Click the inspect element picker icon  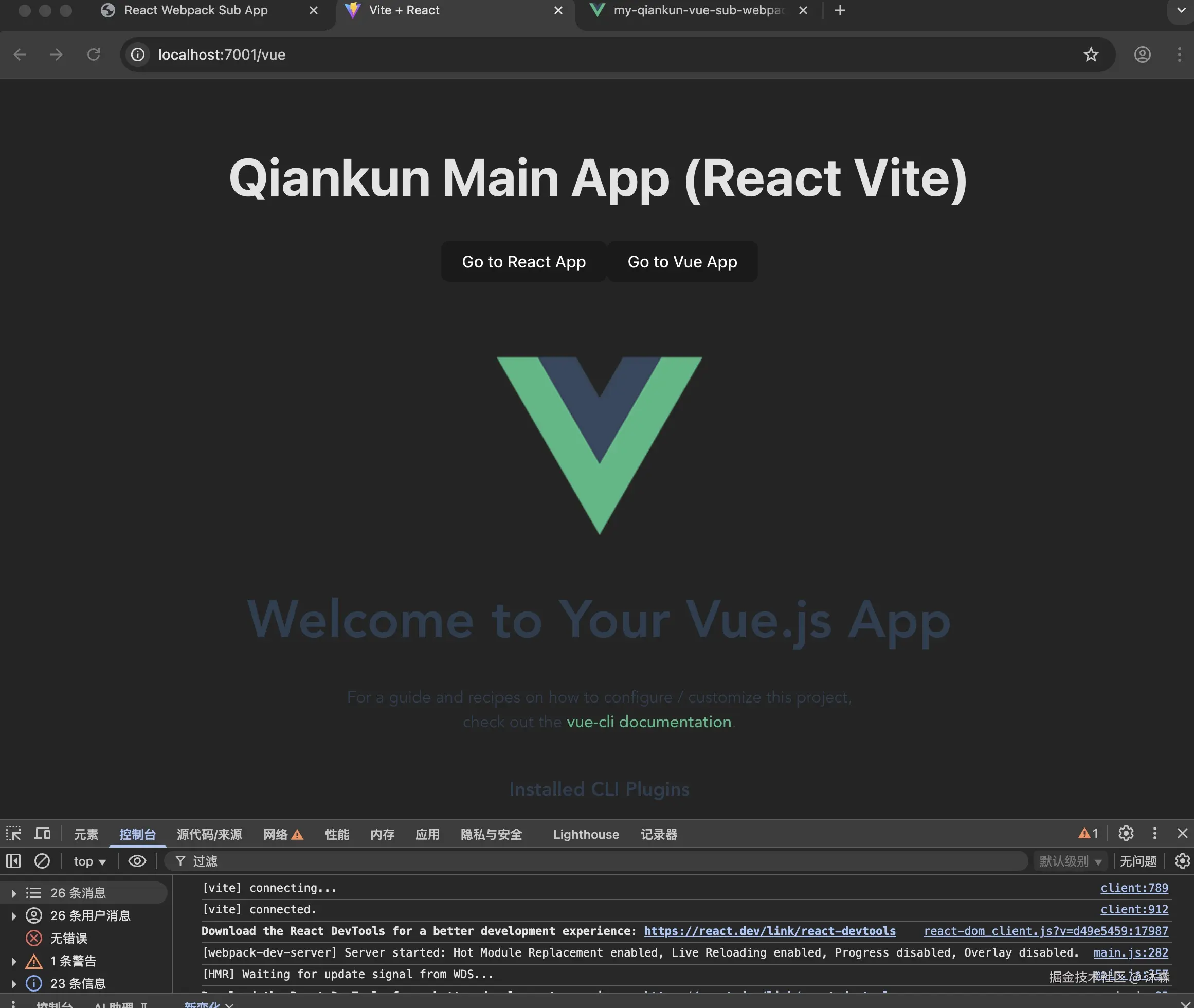(13, 834)
